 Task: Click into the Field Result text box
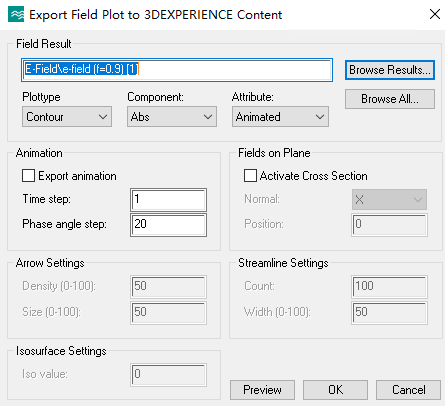[177, 70]
